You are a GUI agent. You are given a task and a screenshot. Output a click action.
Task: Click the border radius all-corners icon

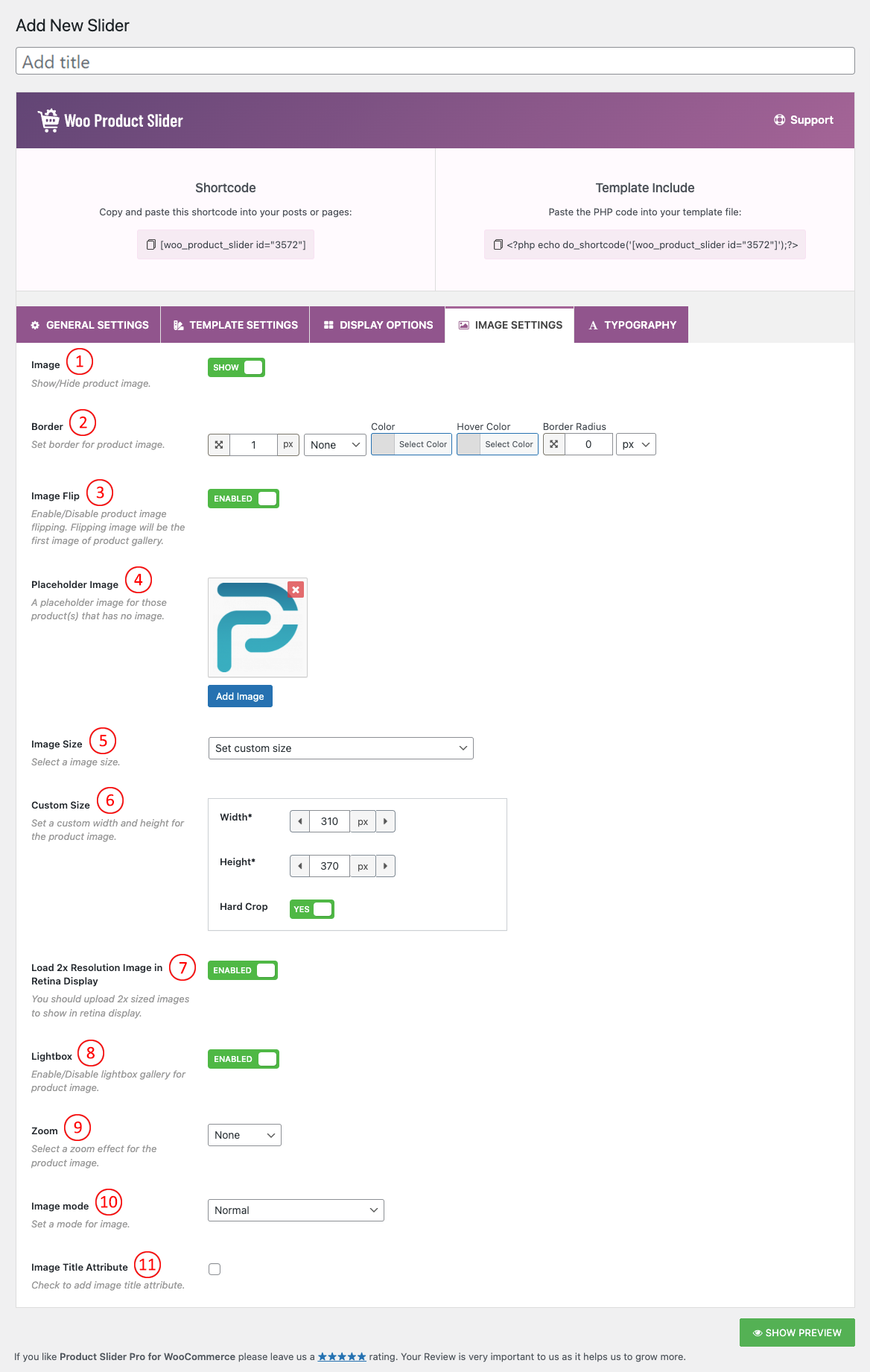(x=554, y=444)
